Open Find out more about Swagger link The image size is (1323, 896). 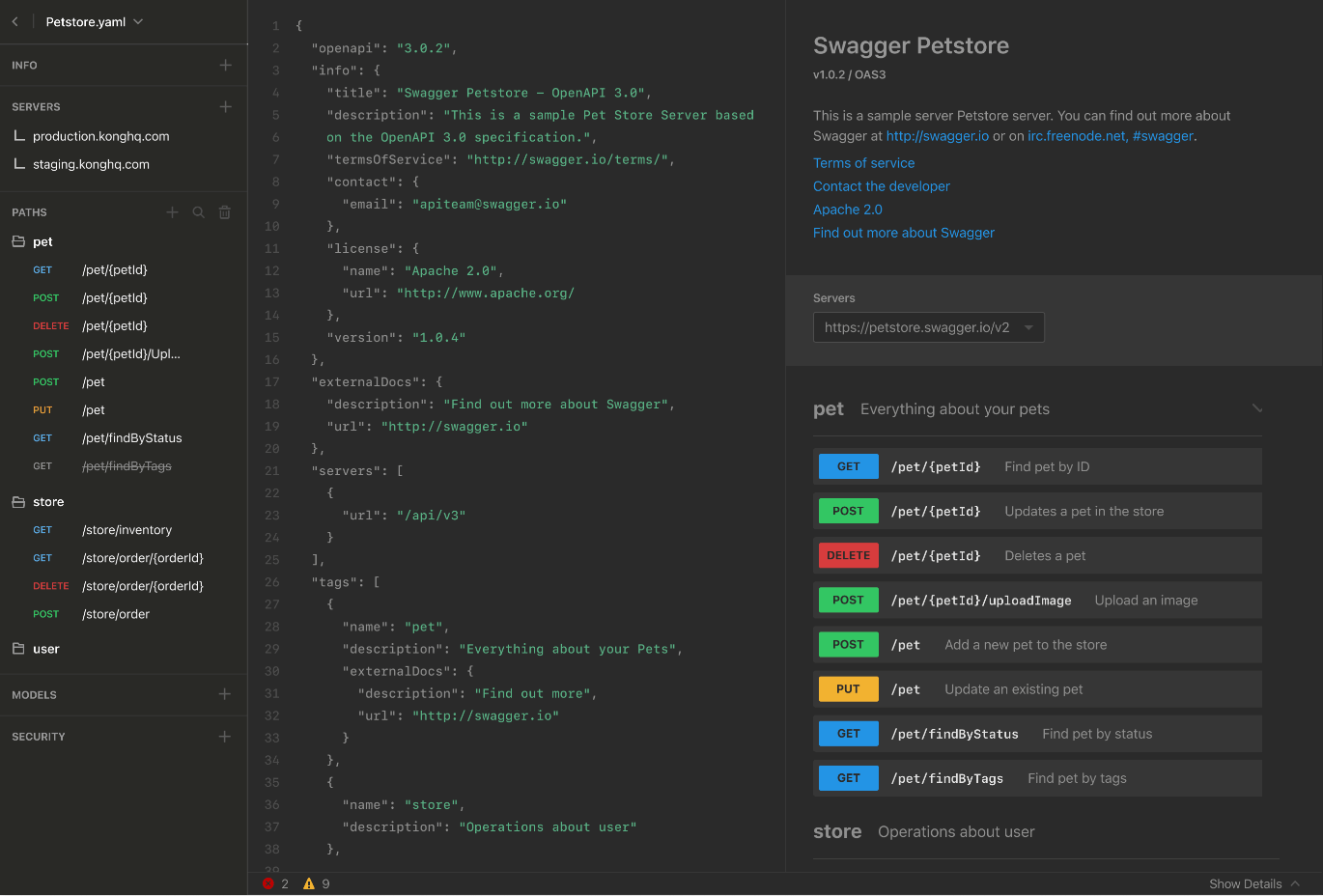click(x=904, y=233)
